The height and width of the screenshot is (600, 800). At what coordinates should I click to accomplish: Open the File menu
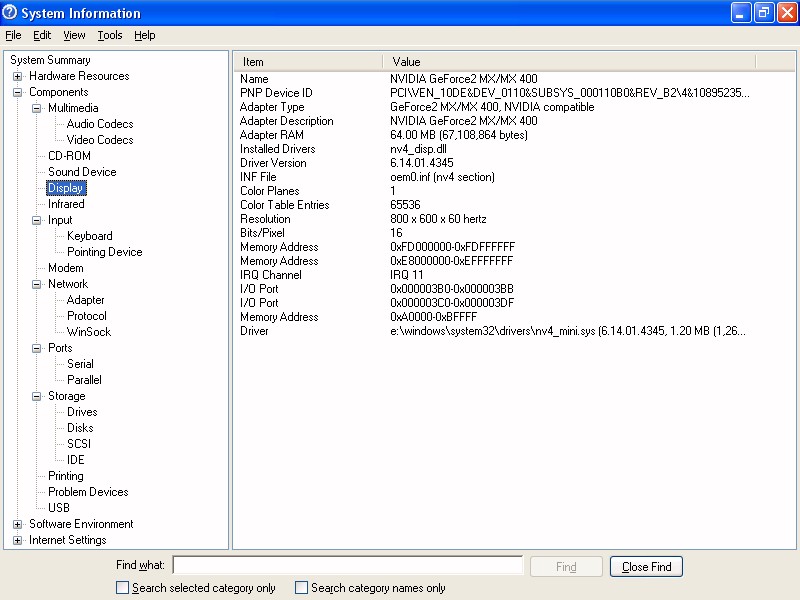(13, 35)
